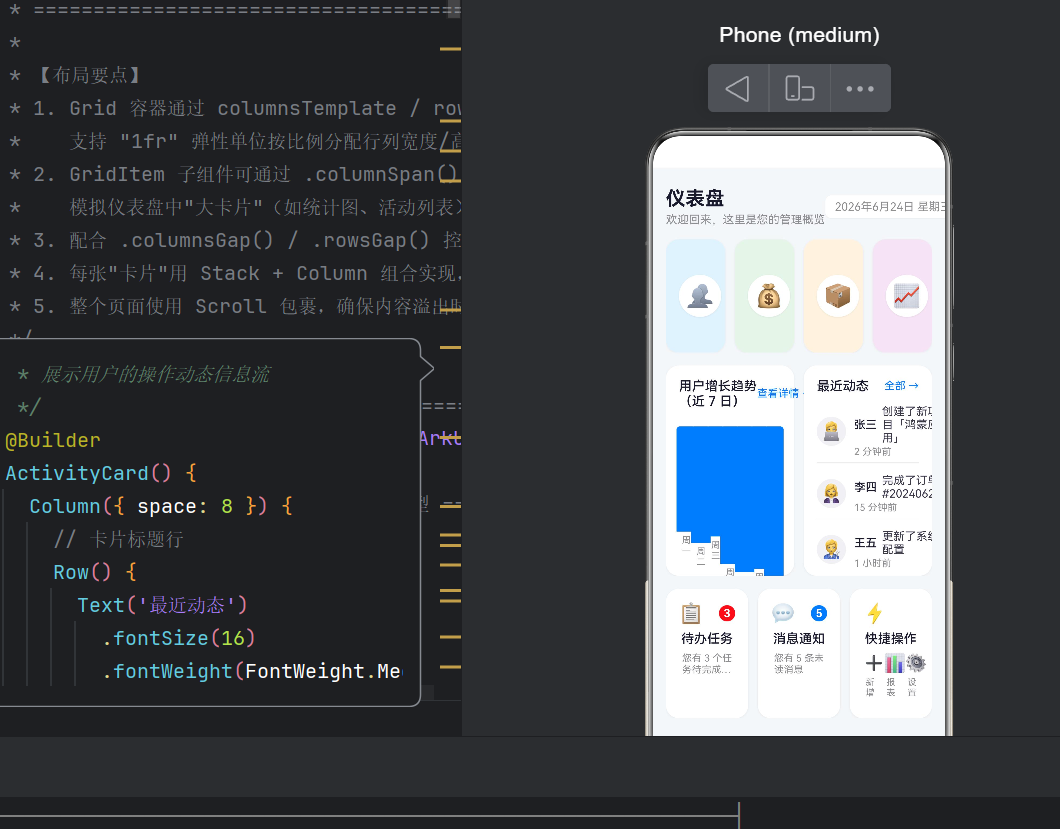This screenshot has height=829, width=1060.
Task: Click the 用户增长趋势 (近 7 日) heading
Action: (717, 393)
